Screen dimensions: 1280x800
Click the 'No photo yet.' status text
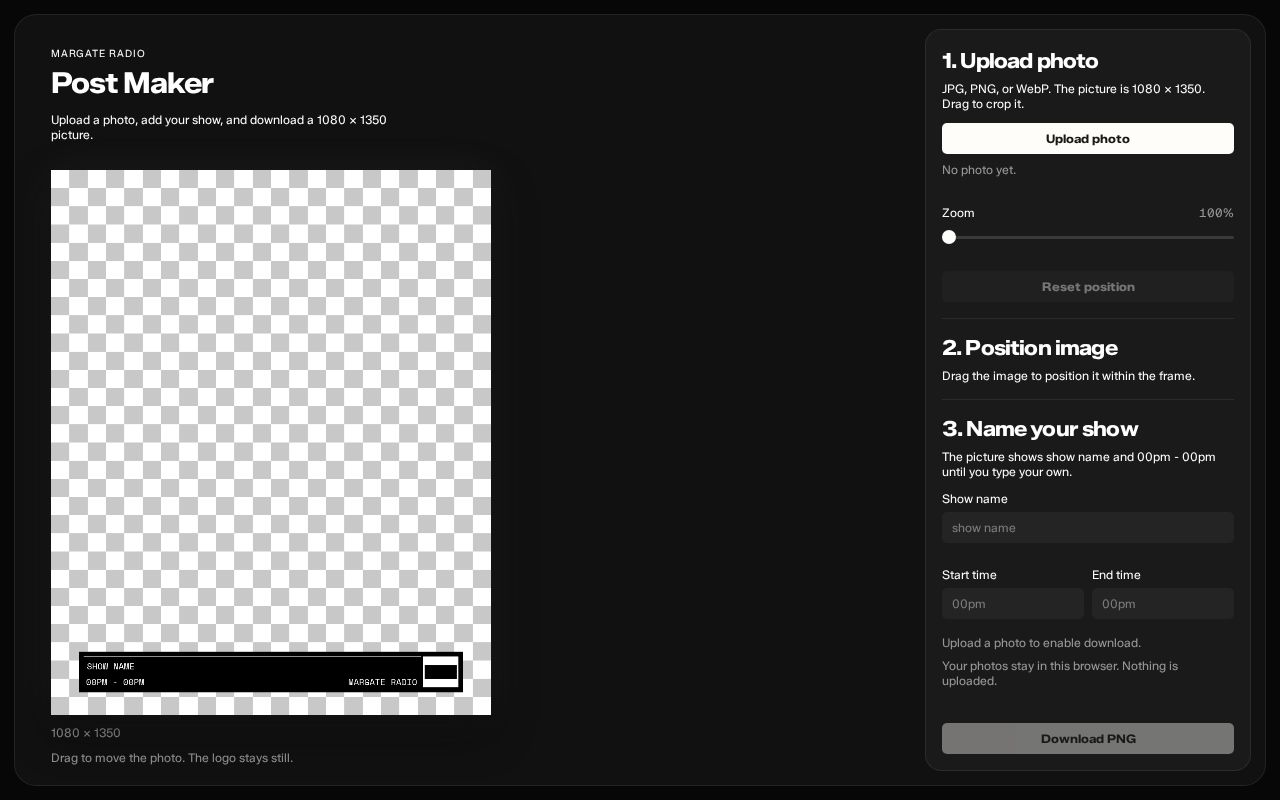coord(979,170)
